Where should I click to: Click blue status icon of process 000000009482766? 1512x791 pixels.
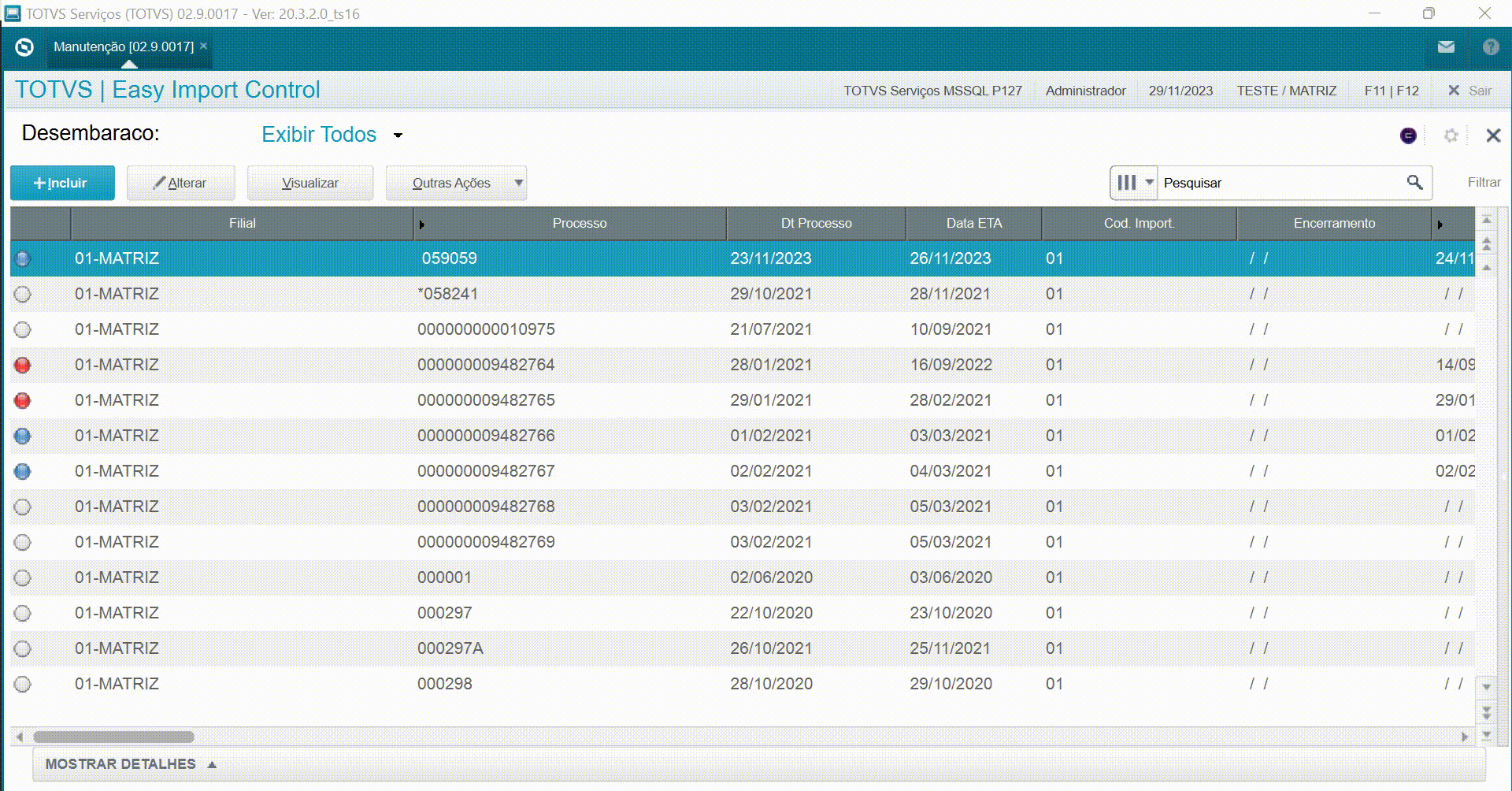(23, 436)
